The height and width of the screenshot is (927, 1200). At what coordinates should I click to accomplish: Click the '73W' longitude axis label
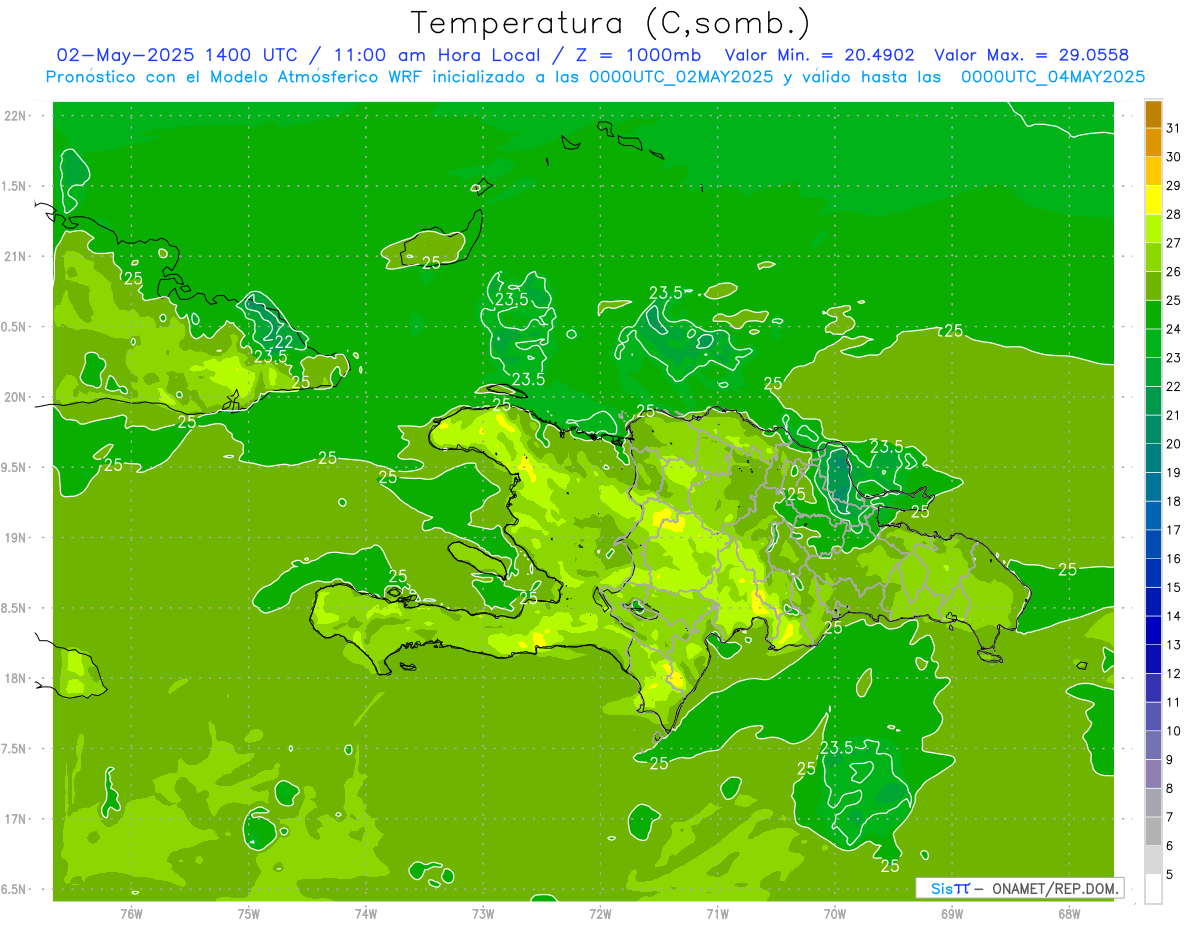point(483,914)
